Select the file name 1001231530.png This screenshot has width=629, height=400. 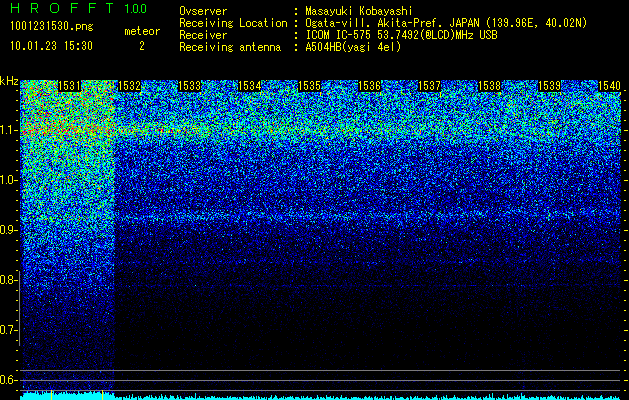tap(52, 27)
